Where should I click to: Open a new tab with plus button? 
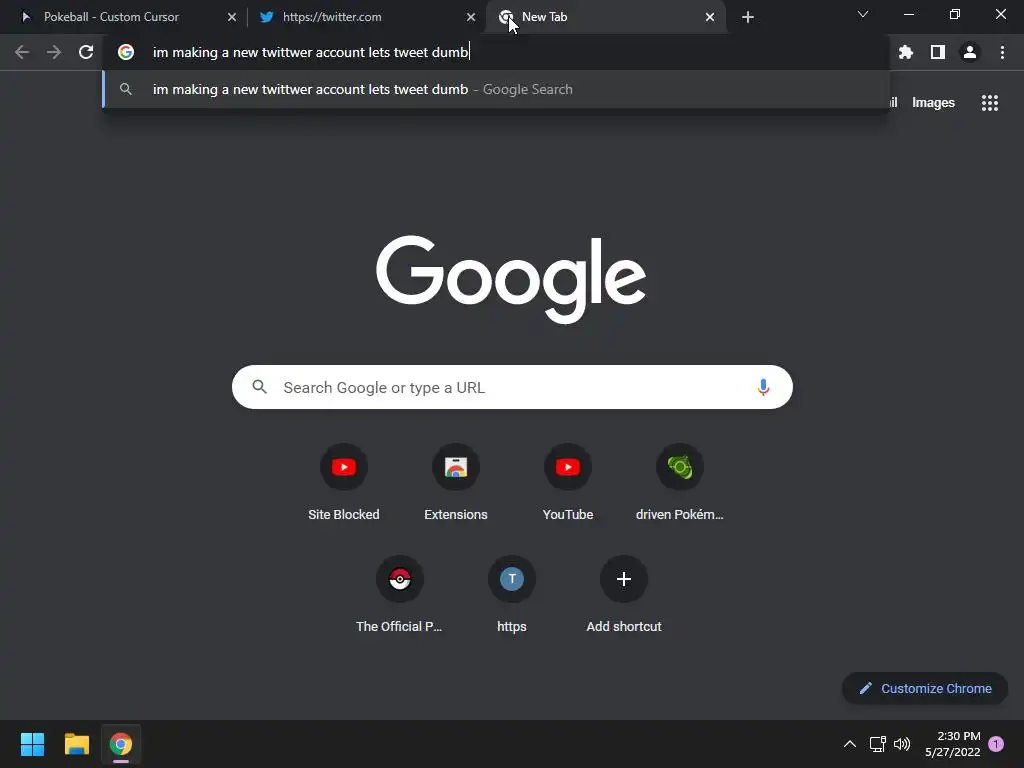[x=748, y=17]
